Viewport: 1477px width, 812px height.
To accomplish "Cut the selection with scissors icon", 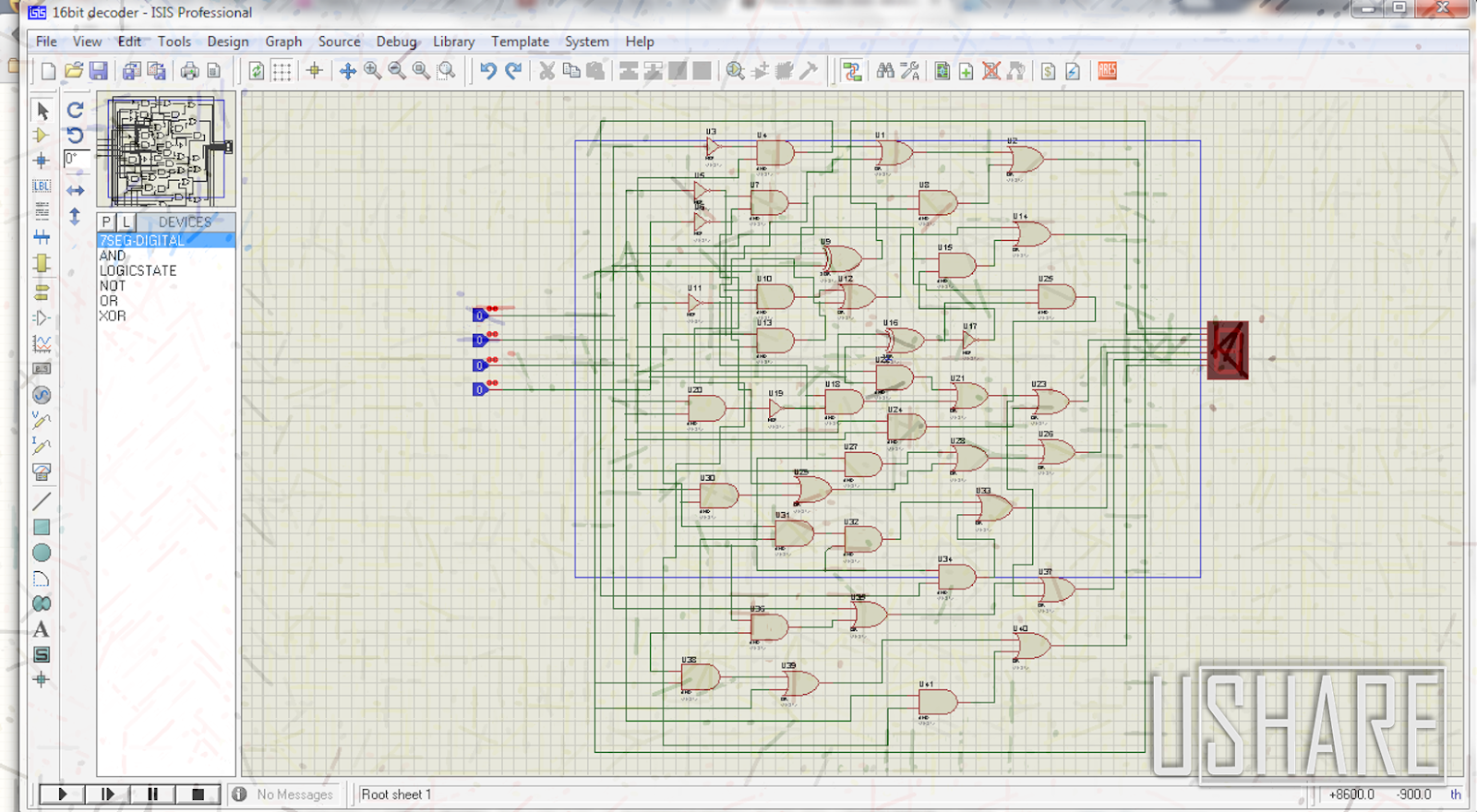I will click(546, 71).
